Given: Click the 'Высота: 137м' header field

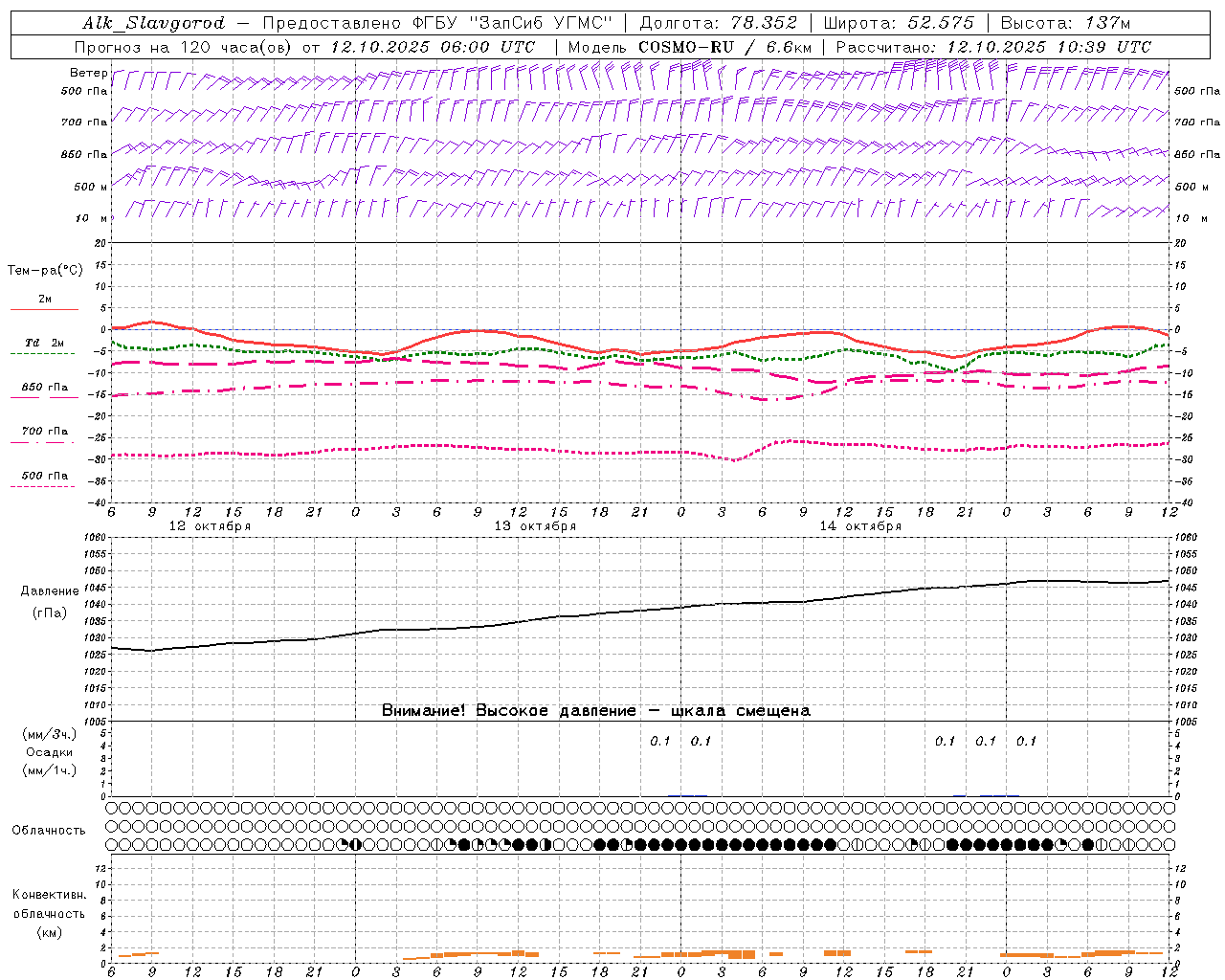Looking at the screenshot, I should click(x=1065, y=23).
